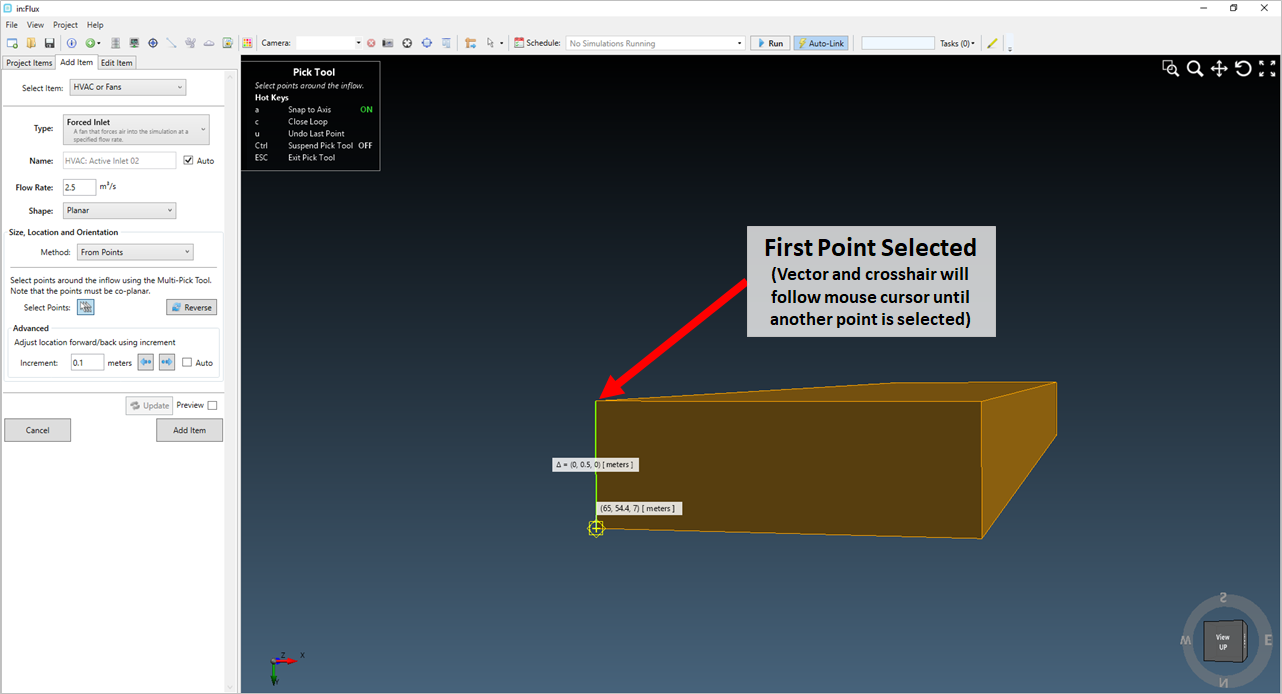Select the pan view icon in viewport
This screenshot has height=694, width=1282.
(1219, 69)
